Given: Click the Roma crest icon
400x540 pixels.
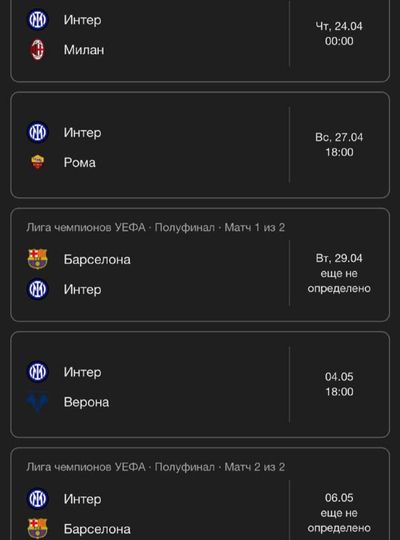Looking at the screenshot, I should click(37, 162).
